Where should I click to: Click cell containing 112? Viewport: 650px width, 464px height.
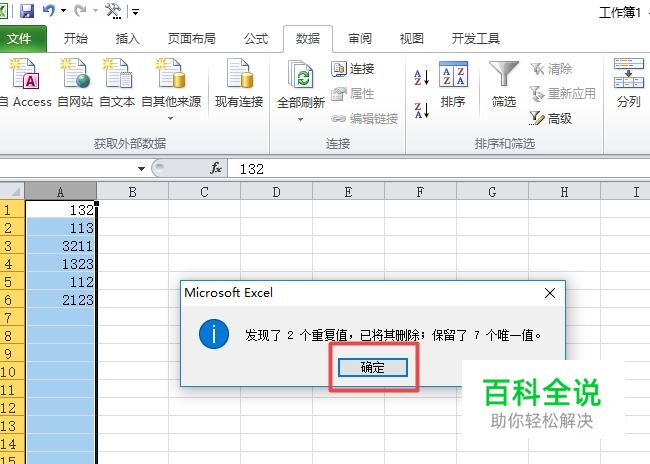tap(61, 282)
